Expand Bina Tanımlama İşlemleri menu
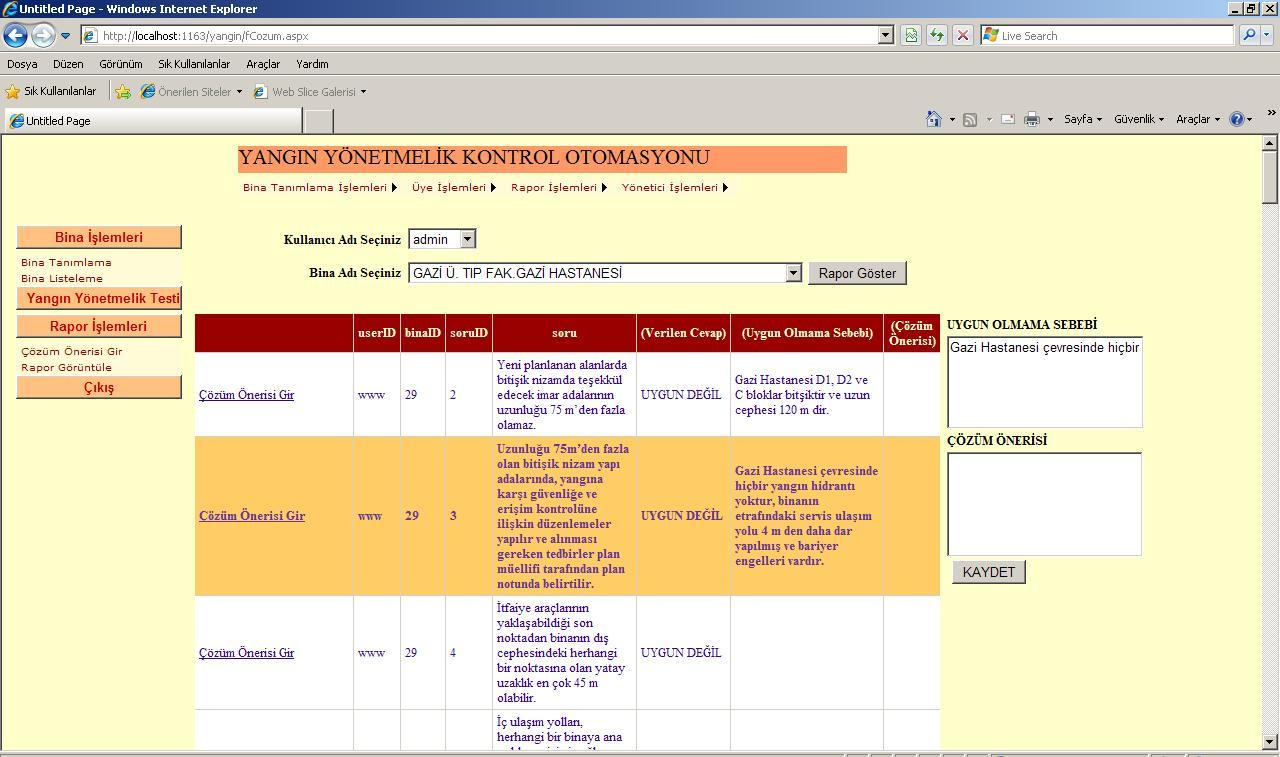Image resolution: width=1280 pixels, height=757 pixels. click(320, 187)
